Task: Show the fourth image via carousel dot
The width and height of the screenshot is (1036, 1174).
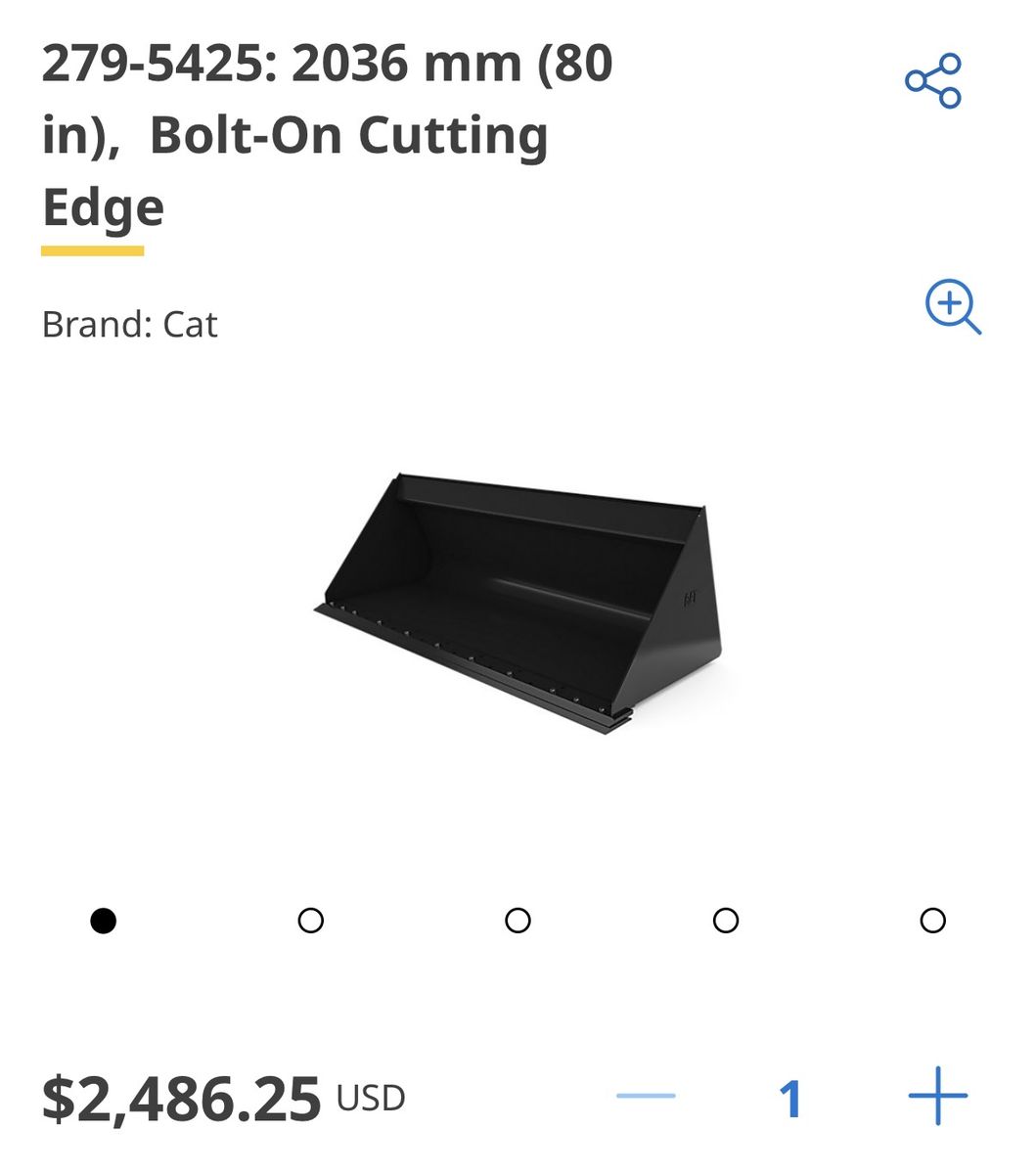Action: pos(725,921)
